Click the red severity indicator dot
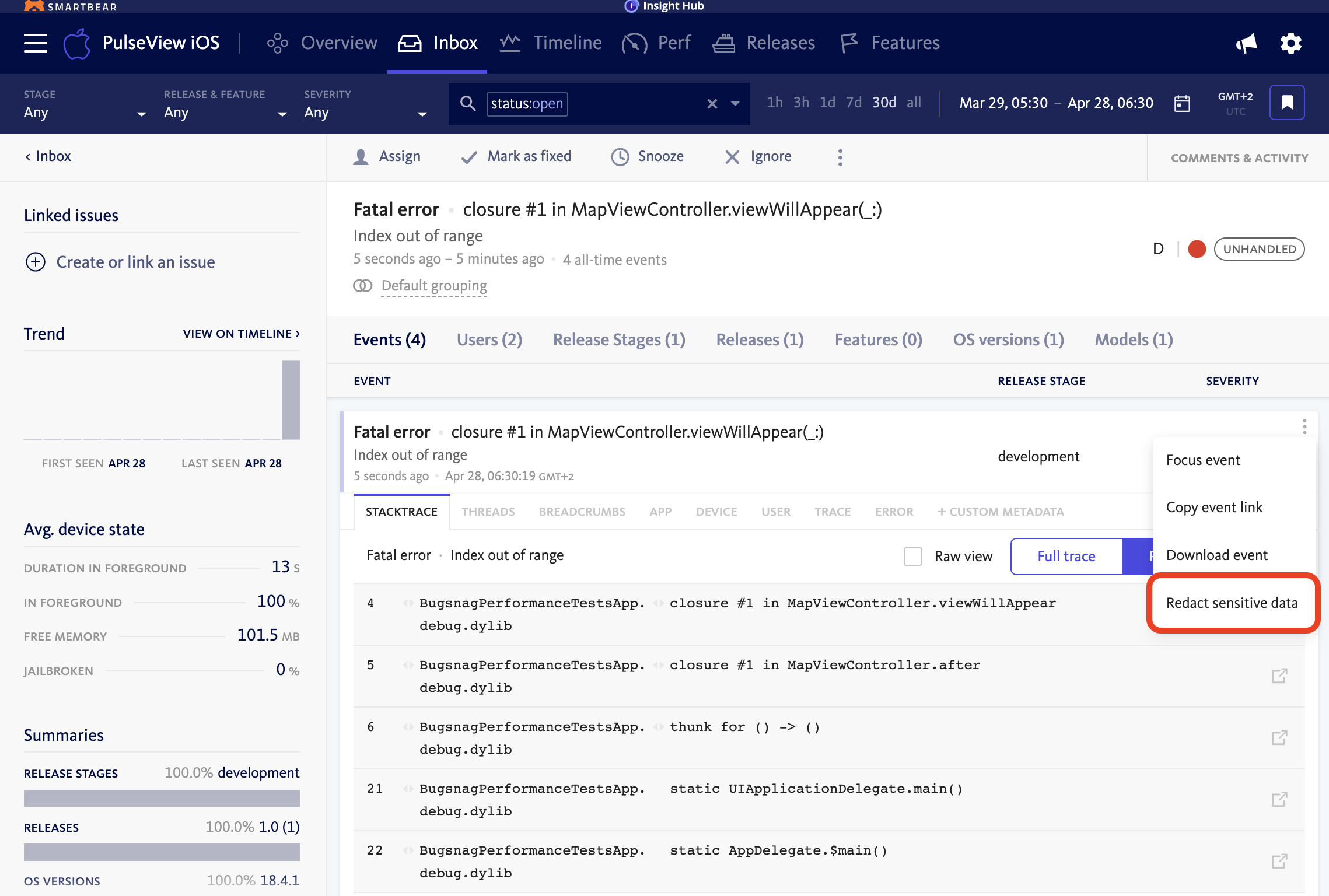 point(1197,249)
